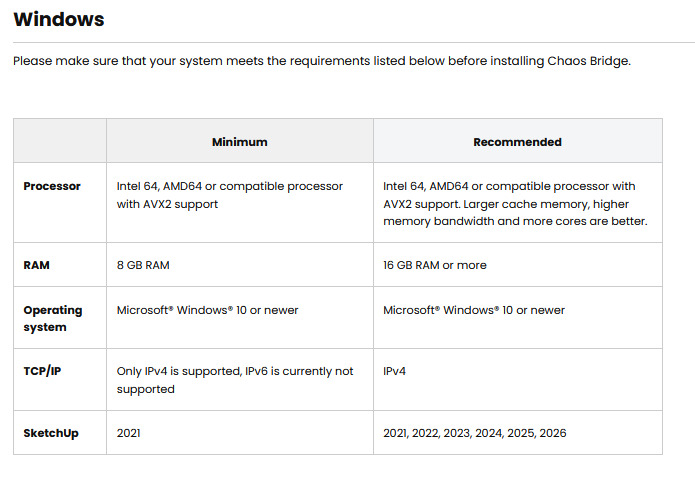Click the "Only IPv4 is supported" text
Viewport: 695px width, 500px height.
tap(235, 380)
